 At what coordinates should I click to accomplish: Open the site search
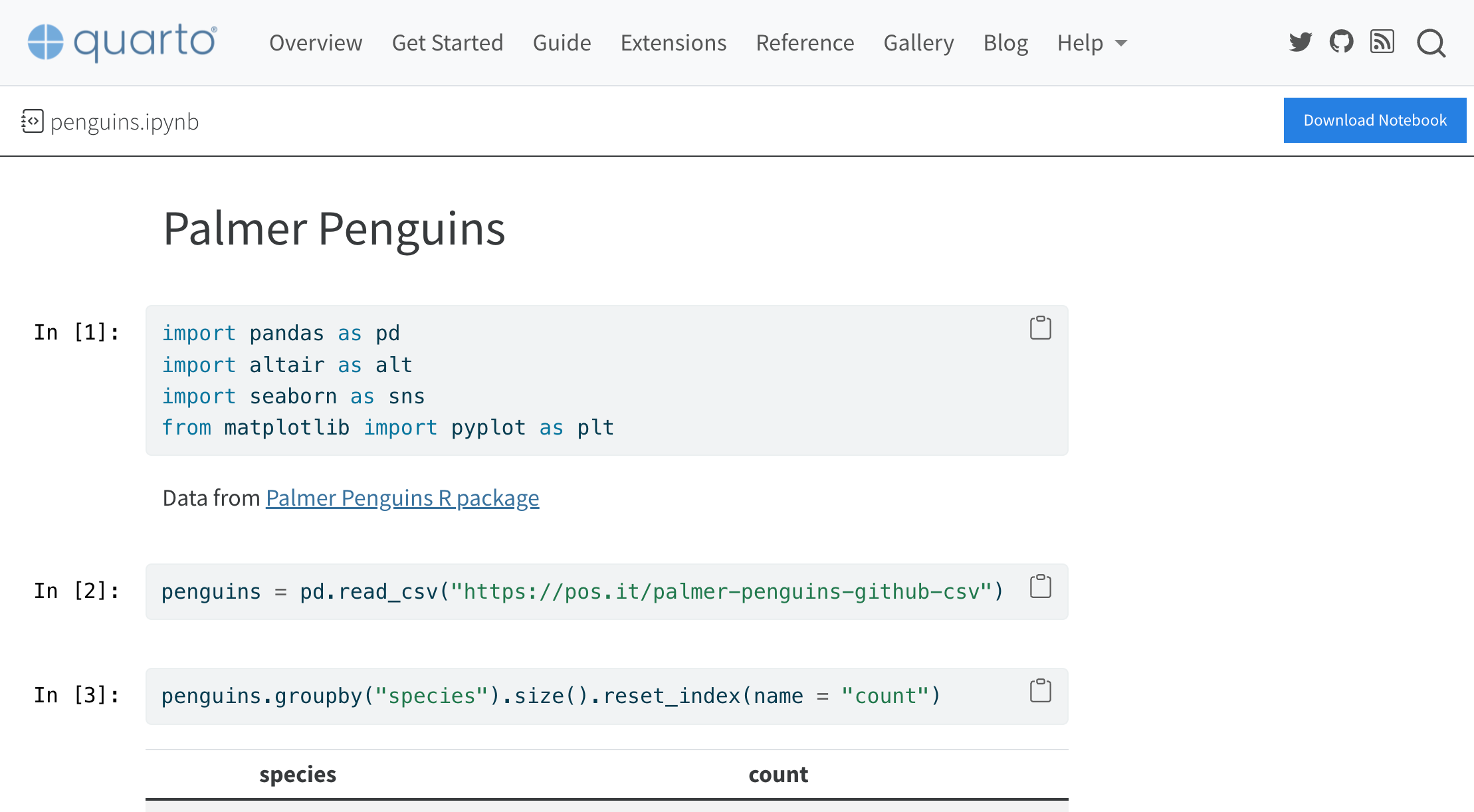(x=1430, y=43)
